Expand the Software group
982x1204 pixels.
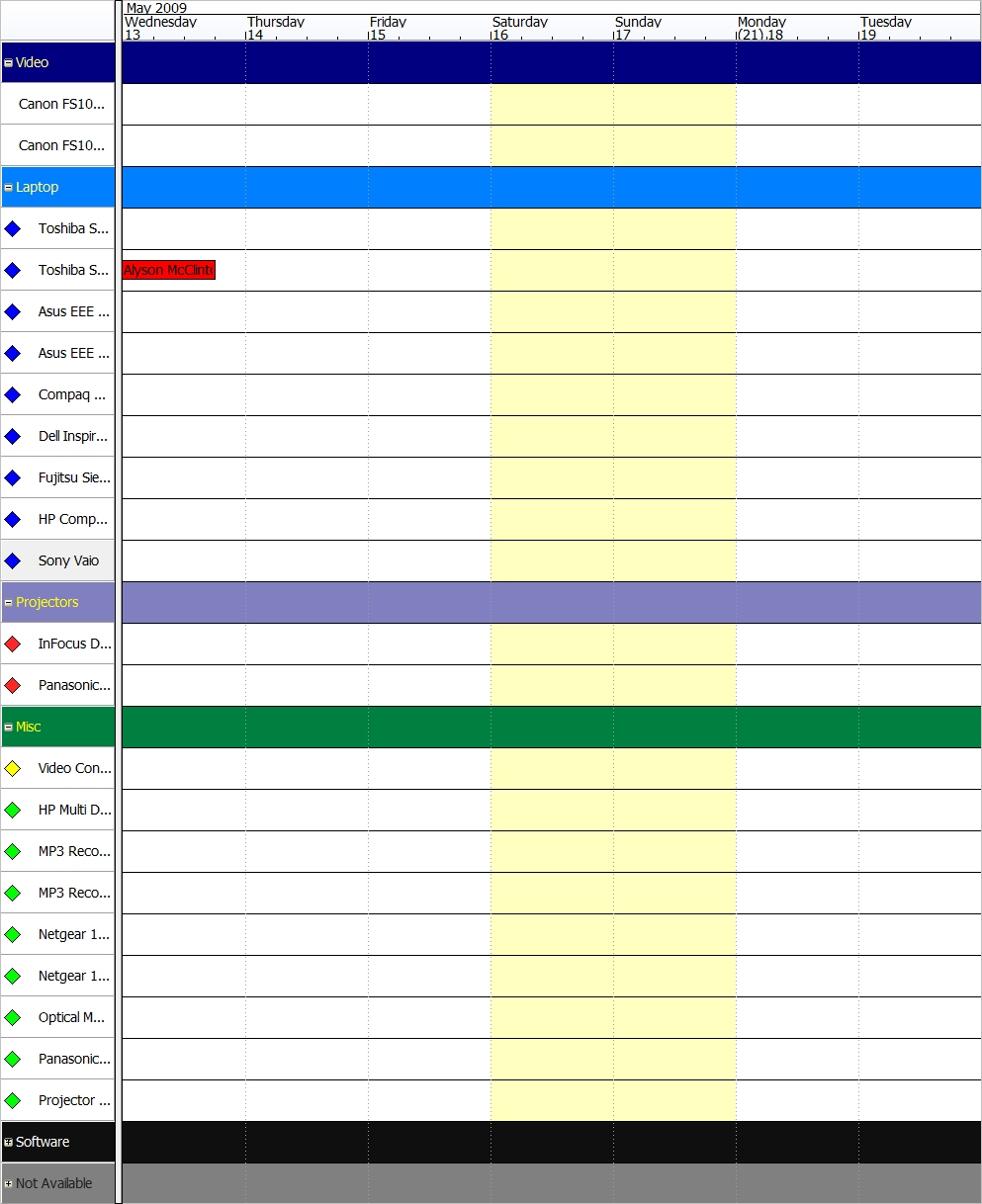point(9,1141)
